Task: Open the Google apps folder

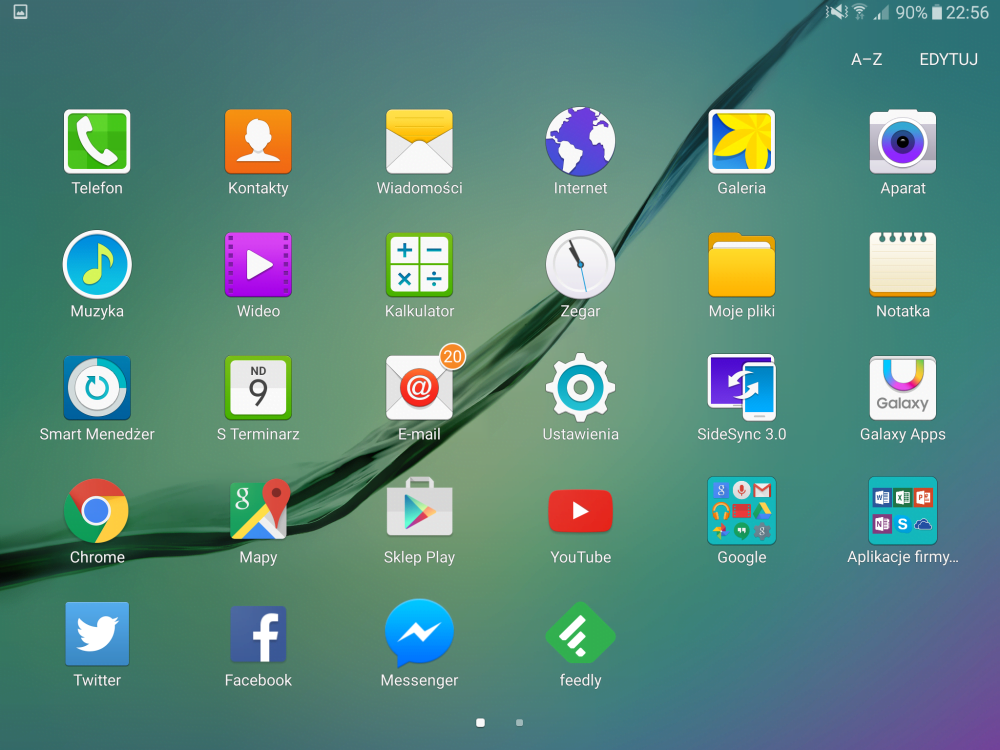Action: pyautogui.click(x=742, y=511)
